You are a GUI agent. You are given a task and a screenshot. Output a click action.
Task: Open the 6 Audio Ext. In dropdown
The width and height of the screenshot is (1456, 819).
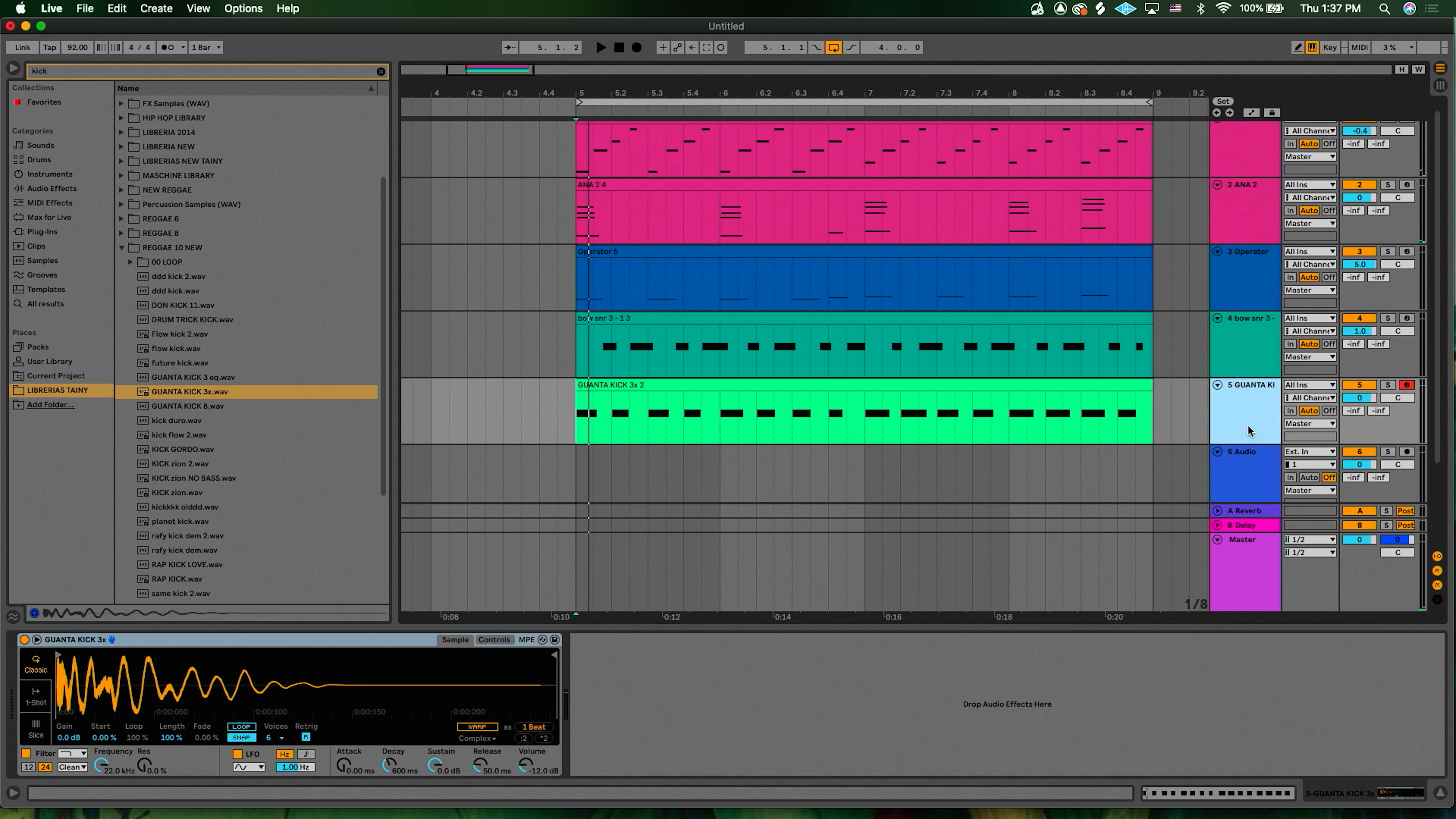click(x=1310, y=452)
